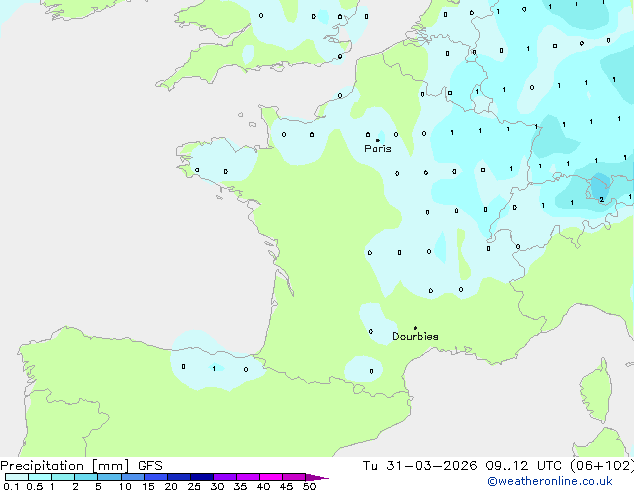Select the 5–10 mm legend color

[x=109, y=477]
